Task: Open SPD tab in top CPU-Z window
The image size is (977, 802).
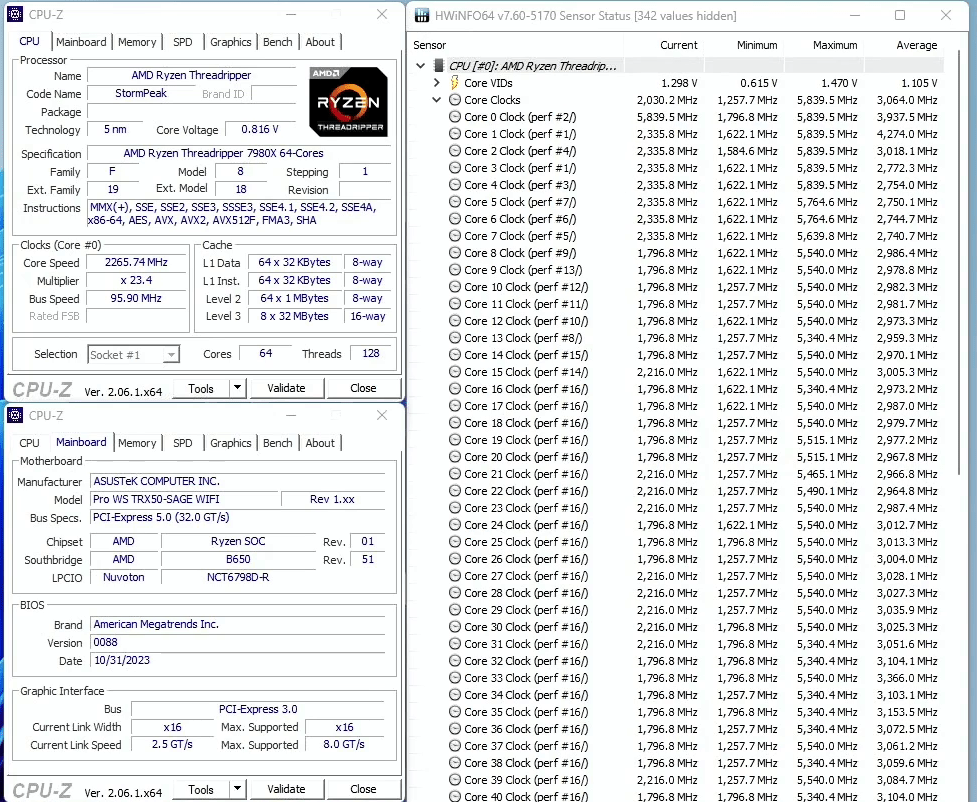Action: point(183,42)
